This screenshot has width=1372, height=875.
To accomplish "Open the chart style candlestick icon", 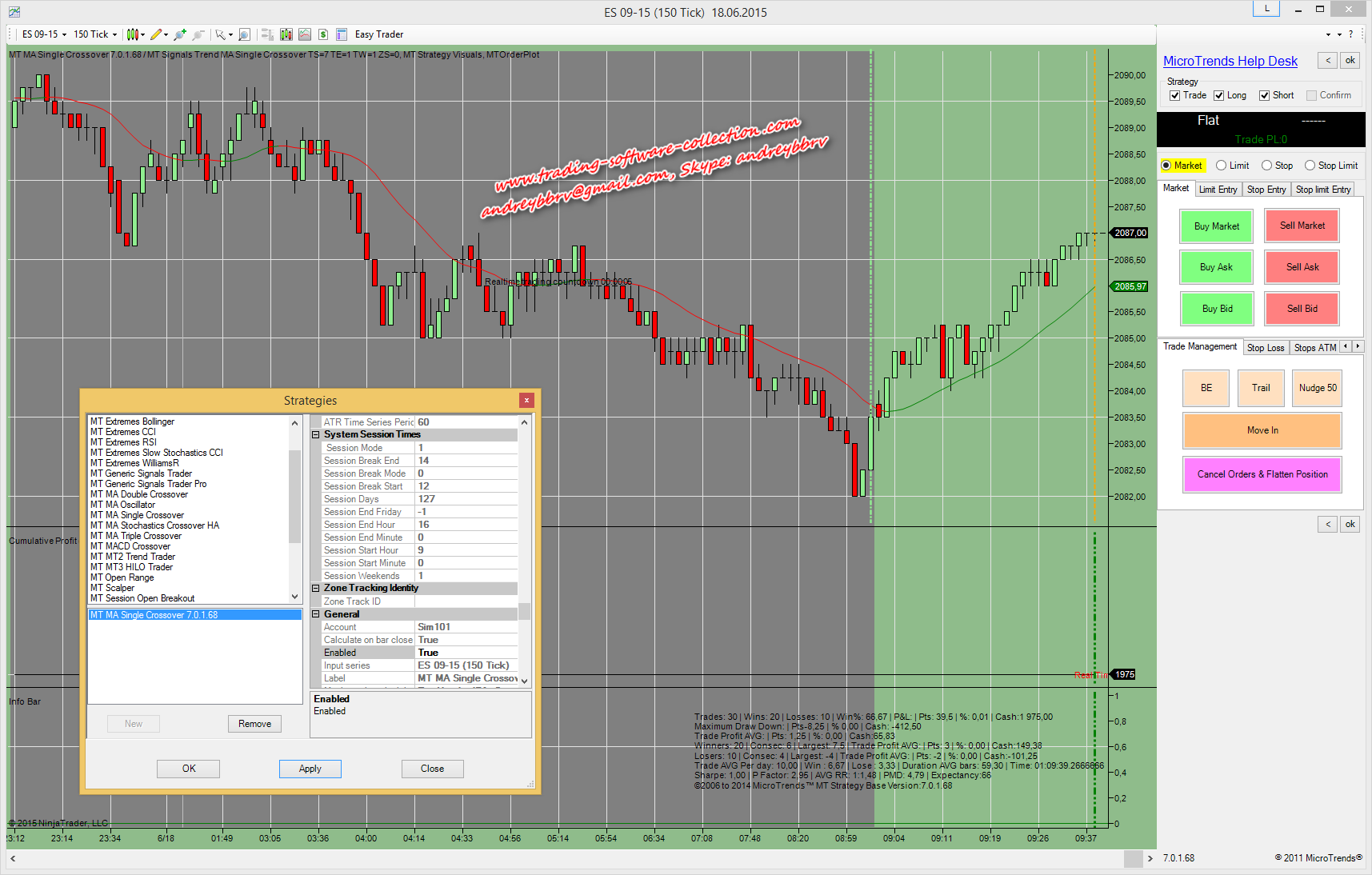I will (133, 34).
